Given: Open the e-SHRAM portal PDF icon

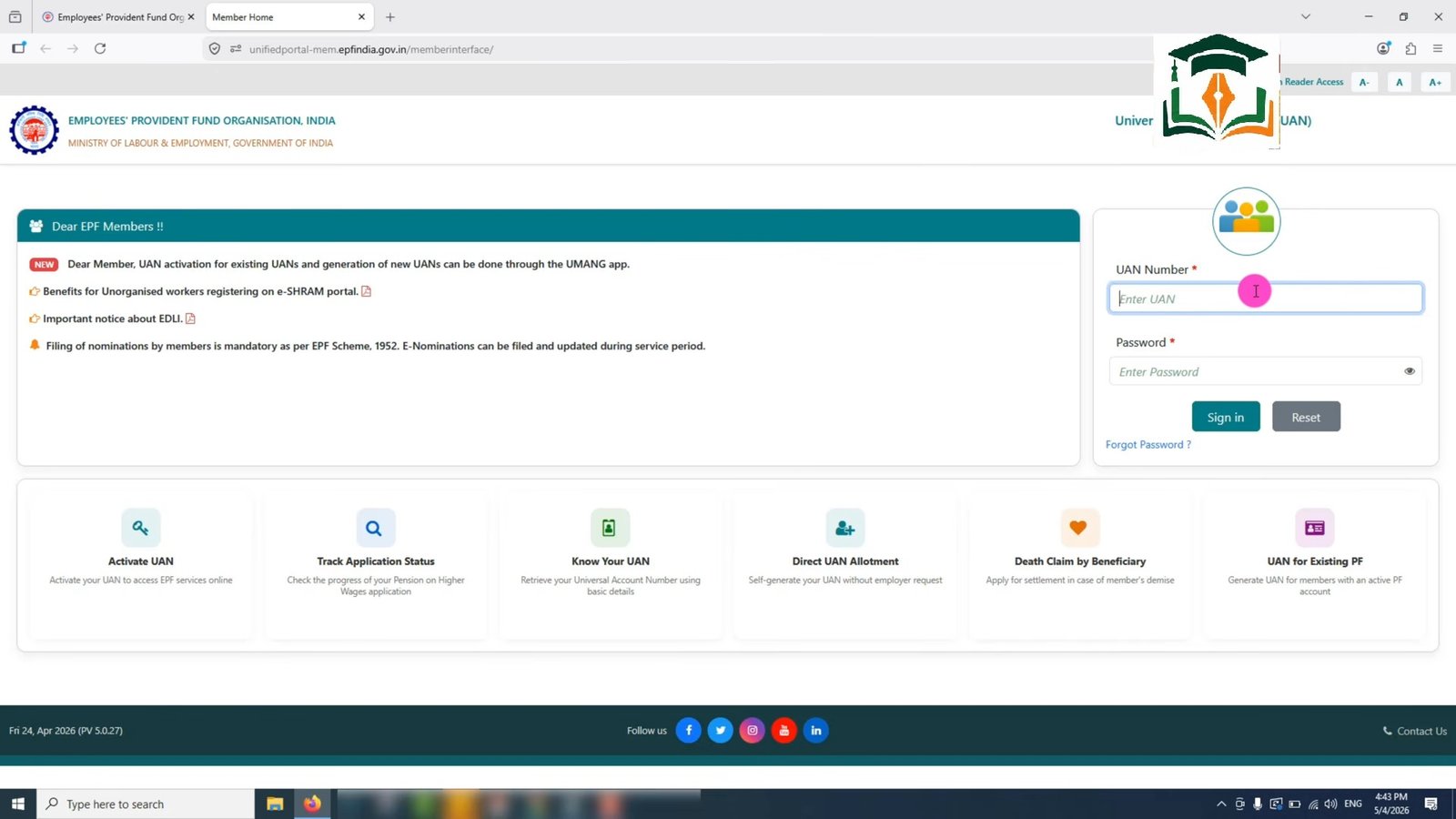Looking at the screenshot, I should 367,291.
